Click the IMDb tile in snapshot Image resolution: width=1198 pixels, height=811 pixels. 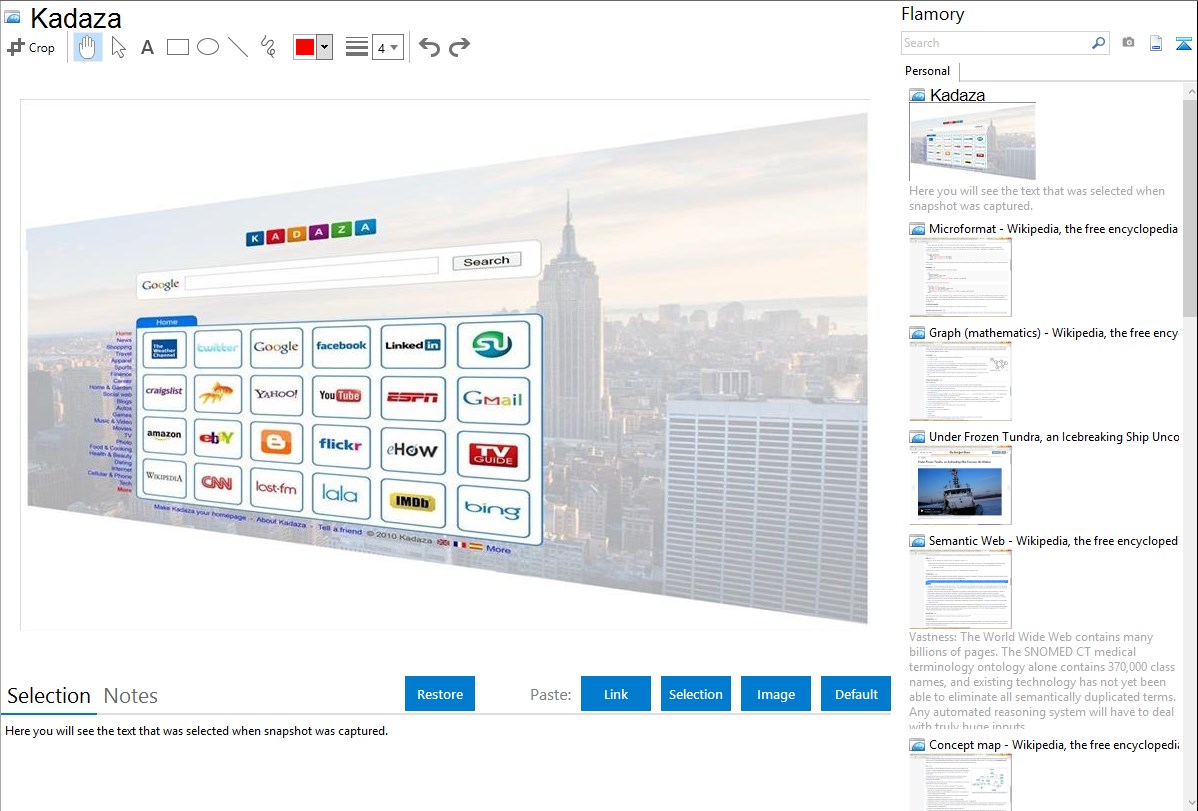click(413, 502)
